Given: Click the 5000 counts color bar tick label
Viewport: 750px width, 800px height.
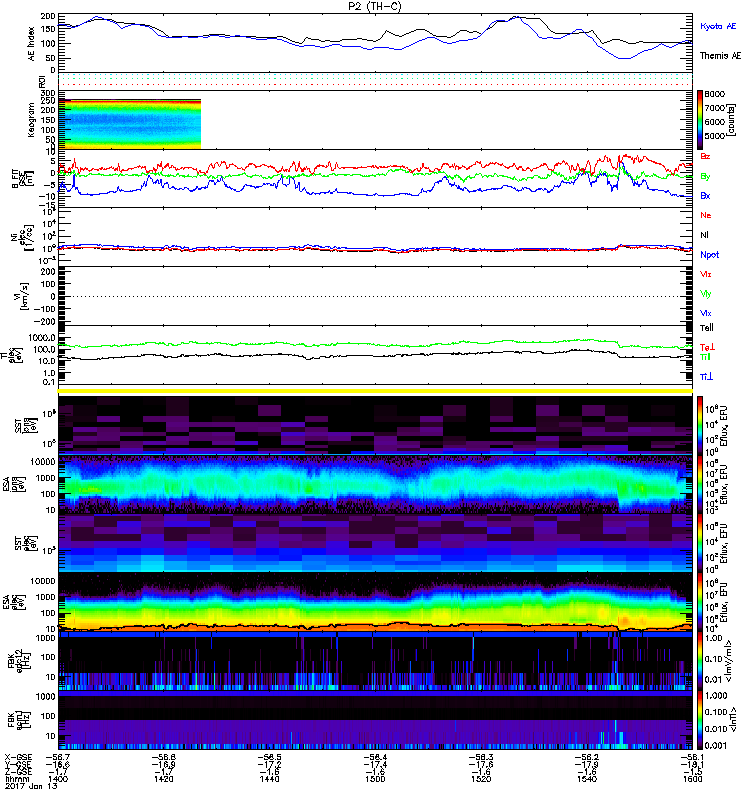Looking at the screenshot, I should point(714,136).
